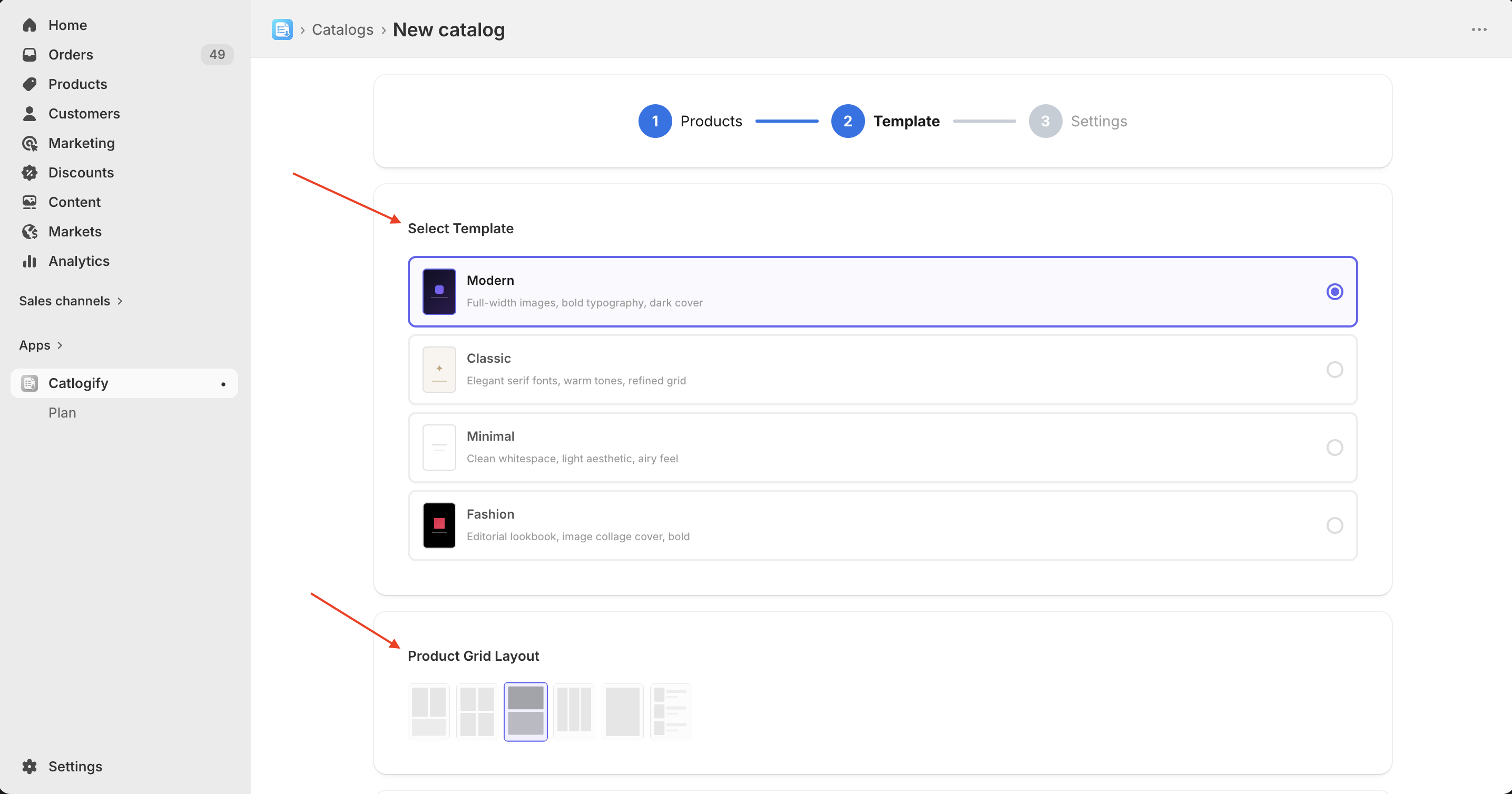
Task: Click the Catlogify pin dot indicator
Action: click(x=223, y=384)
